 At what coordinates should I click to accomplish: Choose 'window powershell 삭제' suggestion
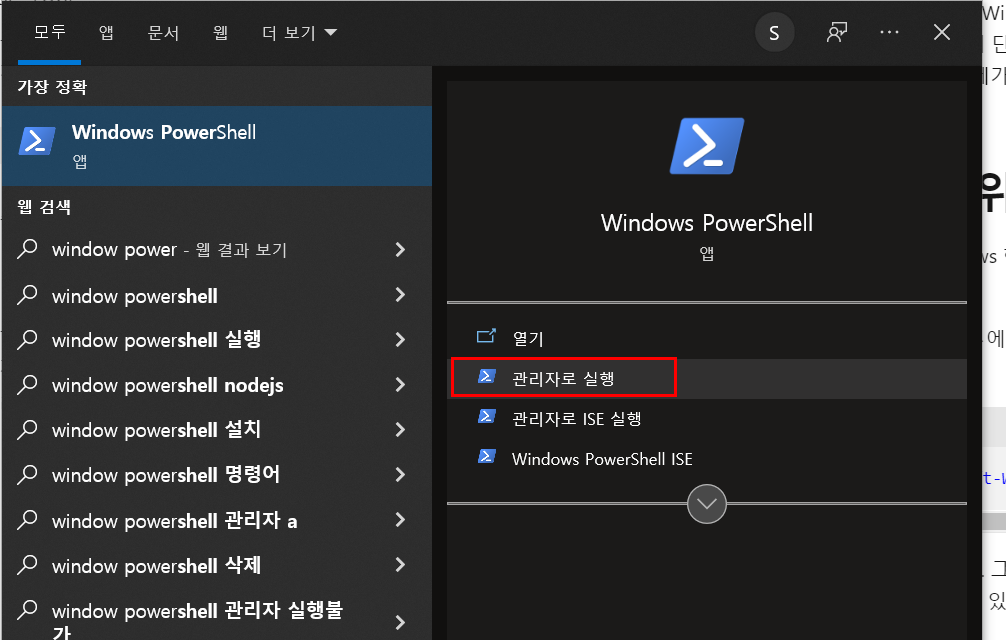click(157, 565)
